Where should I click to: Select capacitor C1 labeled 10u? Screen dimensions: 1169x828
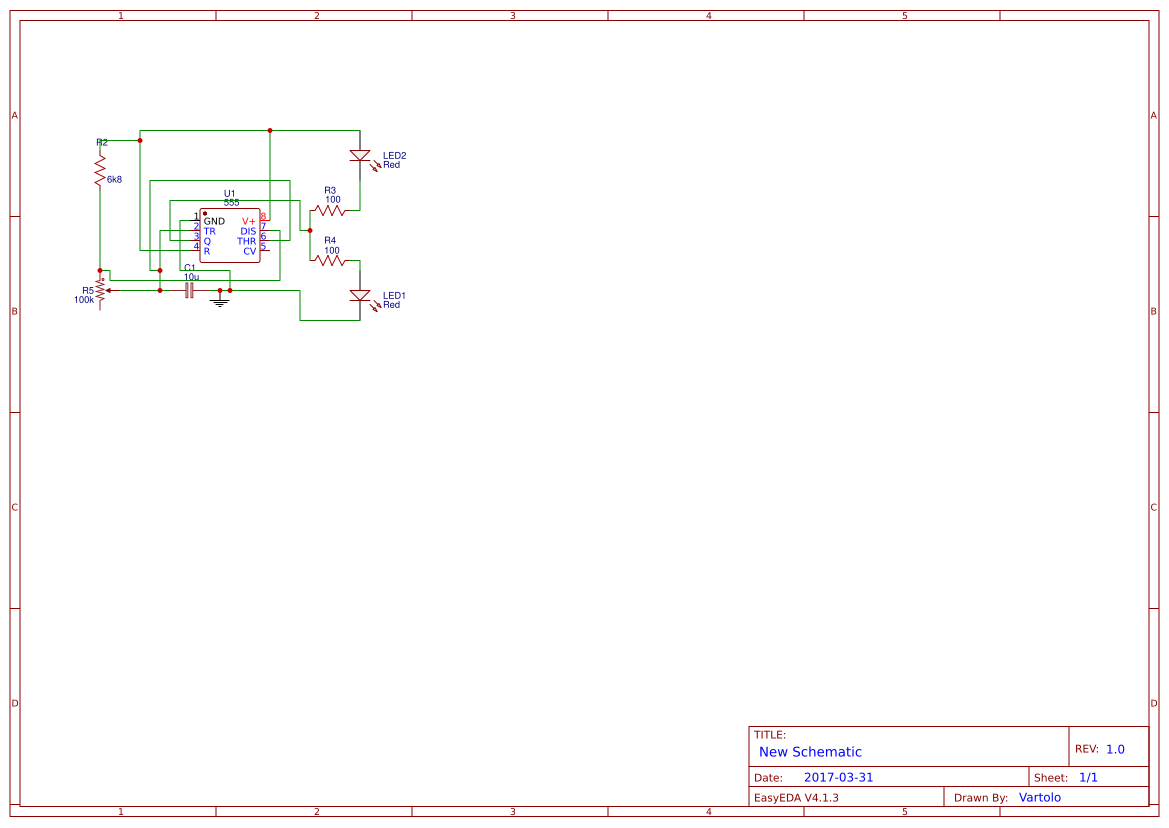point(190,290)
